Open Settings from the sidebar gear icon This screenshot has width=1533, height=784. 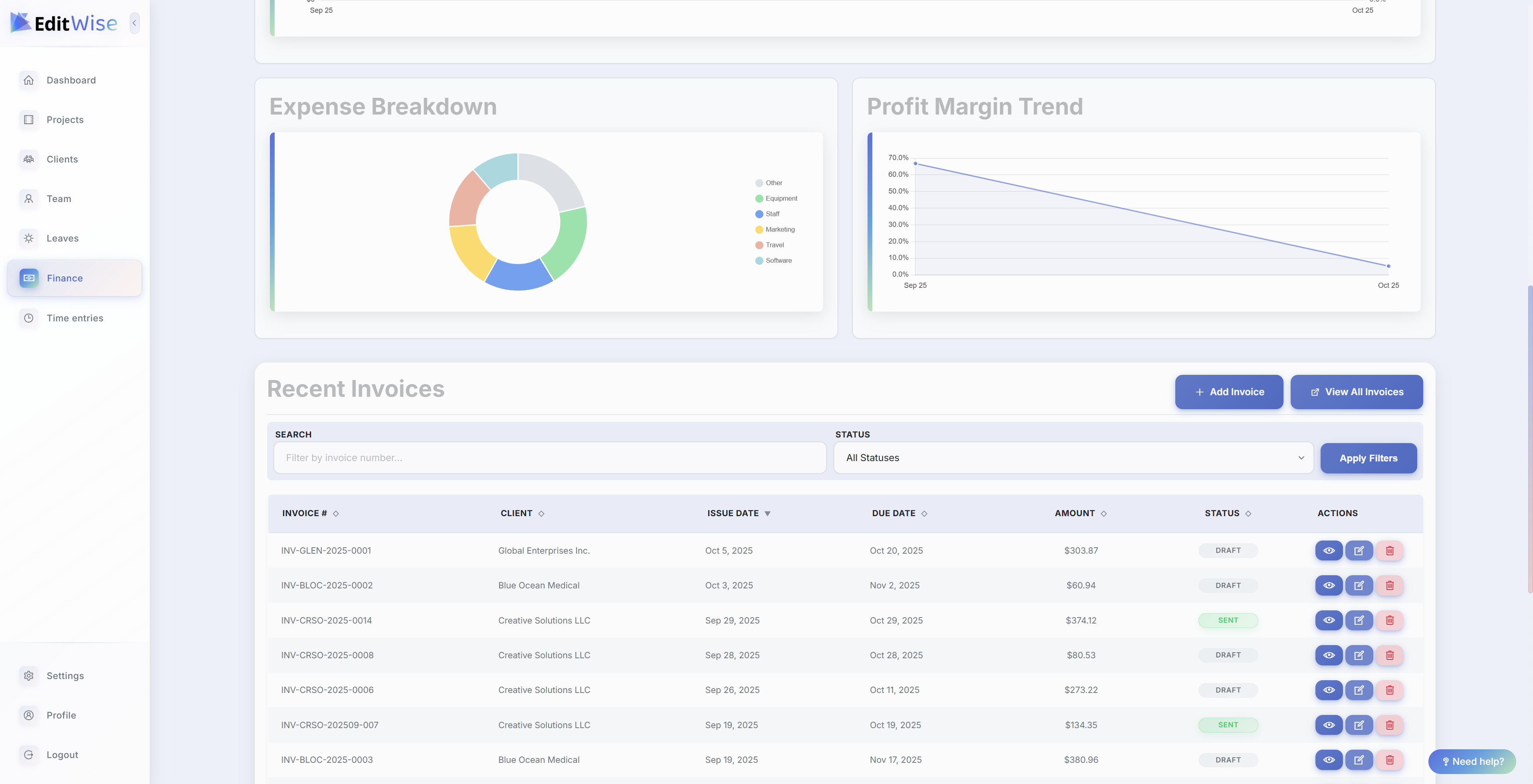pyautogui.click(x=29, y=676)
